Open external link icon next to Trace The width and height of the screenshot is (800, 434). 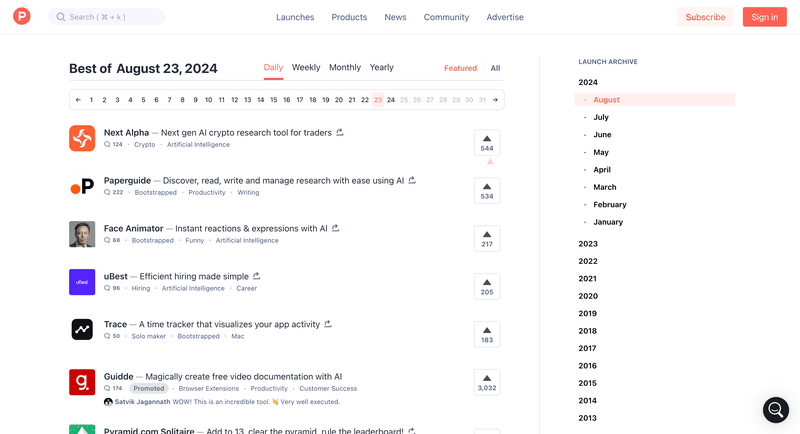click(328, 324)
